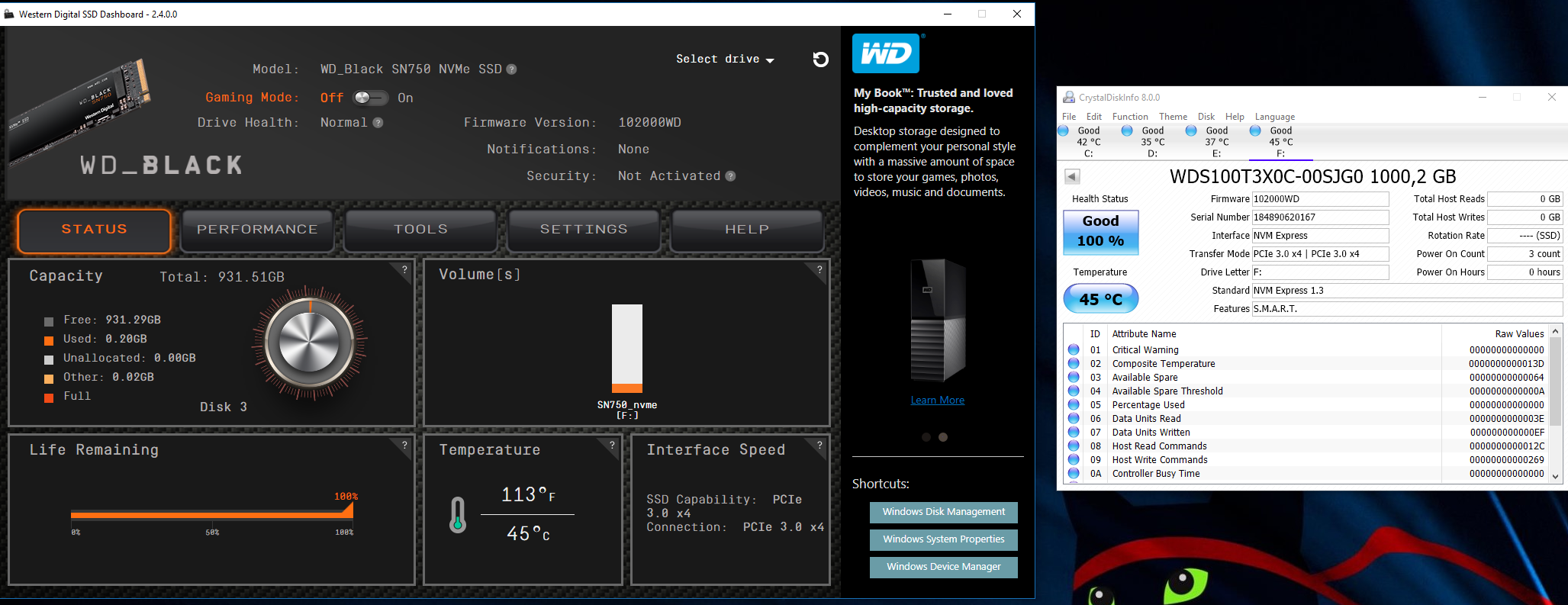Screen dimensions: 1568x605
Task: Click the thermometer icon in the Temperature panel
Action: [458, 515]
